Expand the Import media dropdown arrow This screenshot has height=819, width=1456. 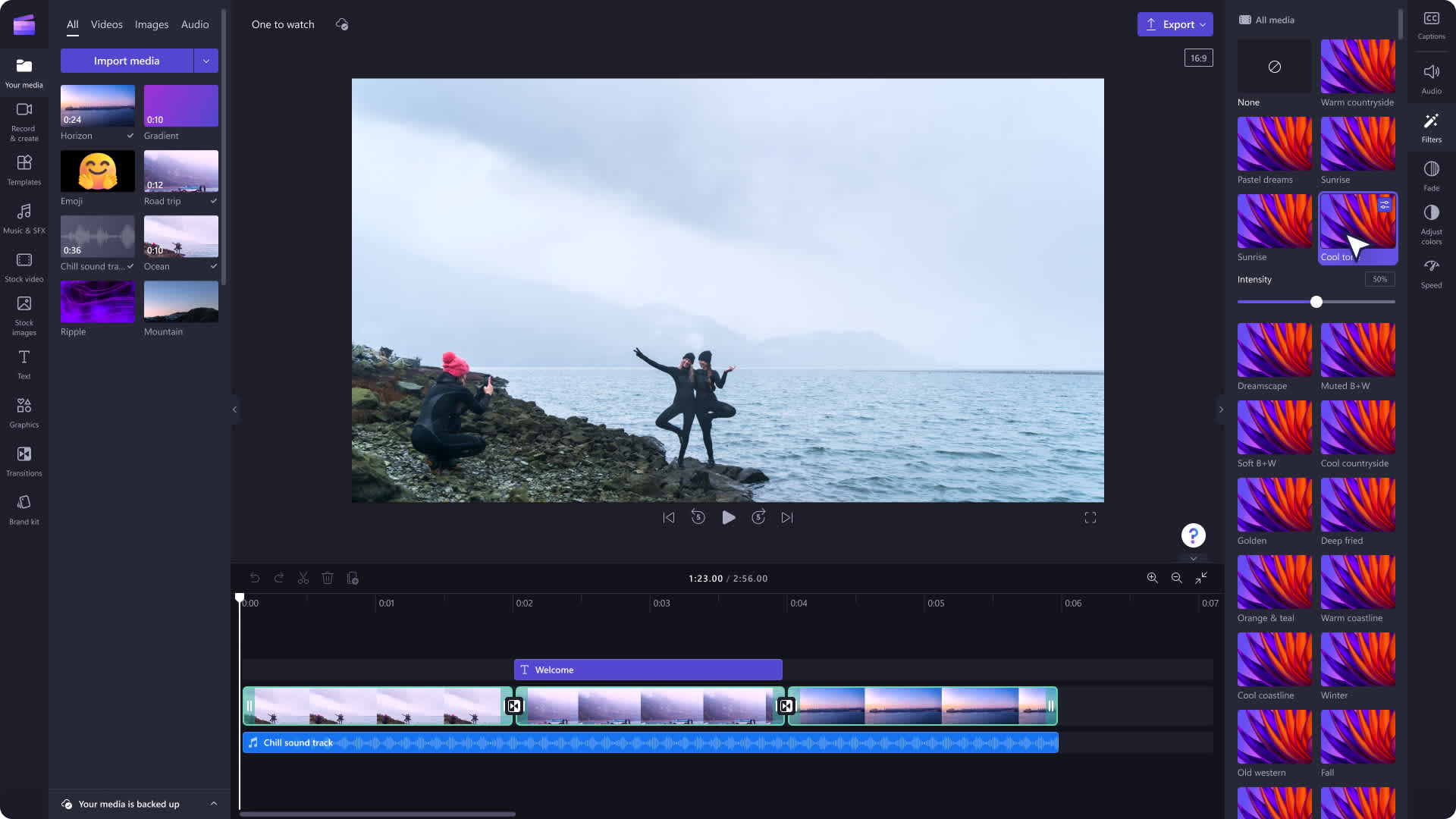pyautogui.click(x=206, y=61)
